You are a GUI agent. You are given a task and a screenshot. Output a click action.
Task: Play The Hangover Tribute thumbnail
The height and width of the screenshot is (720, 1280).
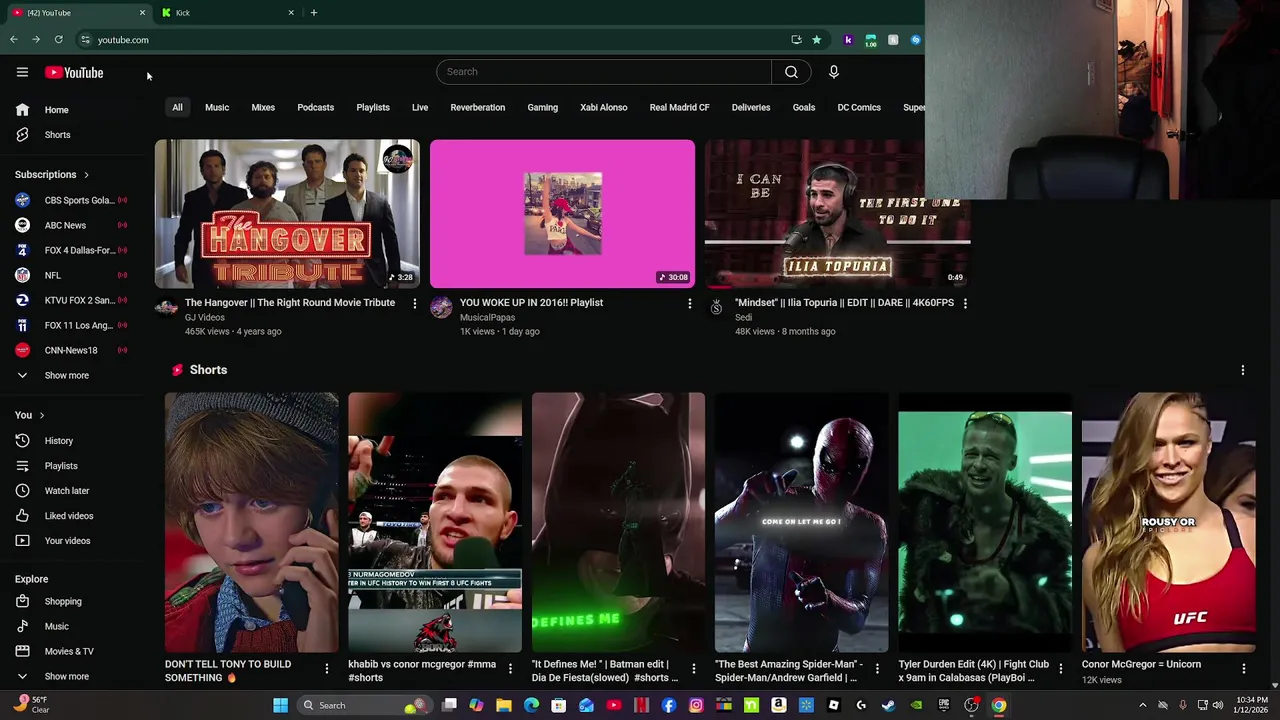(287, 214)
